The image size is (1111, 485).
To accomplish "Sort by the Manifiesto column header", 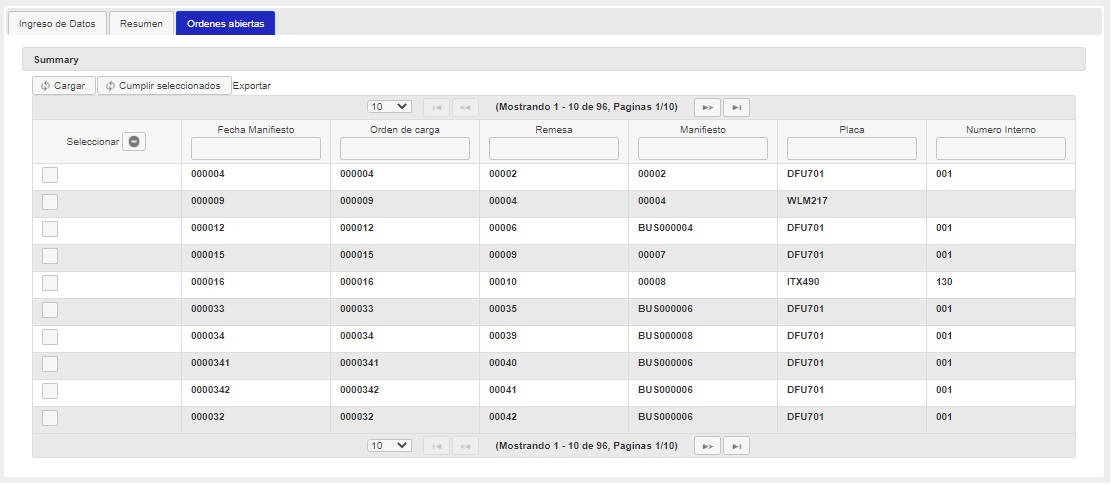I will [702, 130].
